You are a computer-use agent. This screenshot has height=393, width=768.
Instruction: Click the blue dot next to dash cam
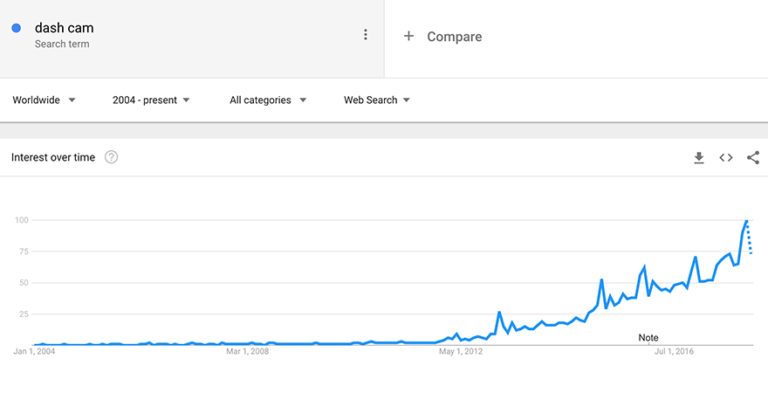click(x=16, y=28)
